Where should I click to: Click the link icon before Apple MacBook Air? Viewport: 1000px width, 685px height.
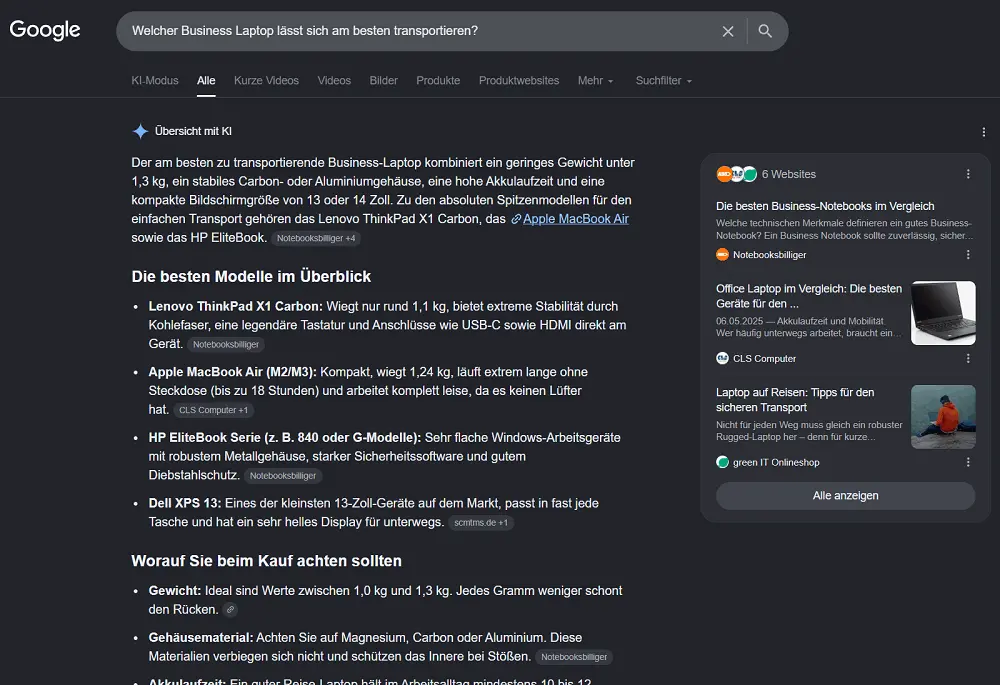click(516, 219)
